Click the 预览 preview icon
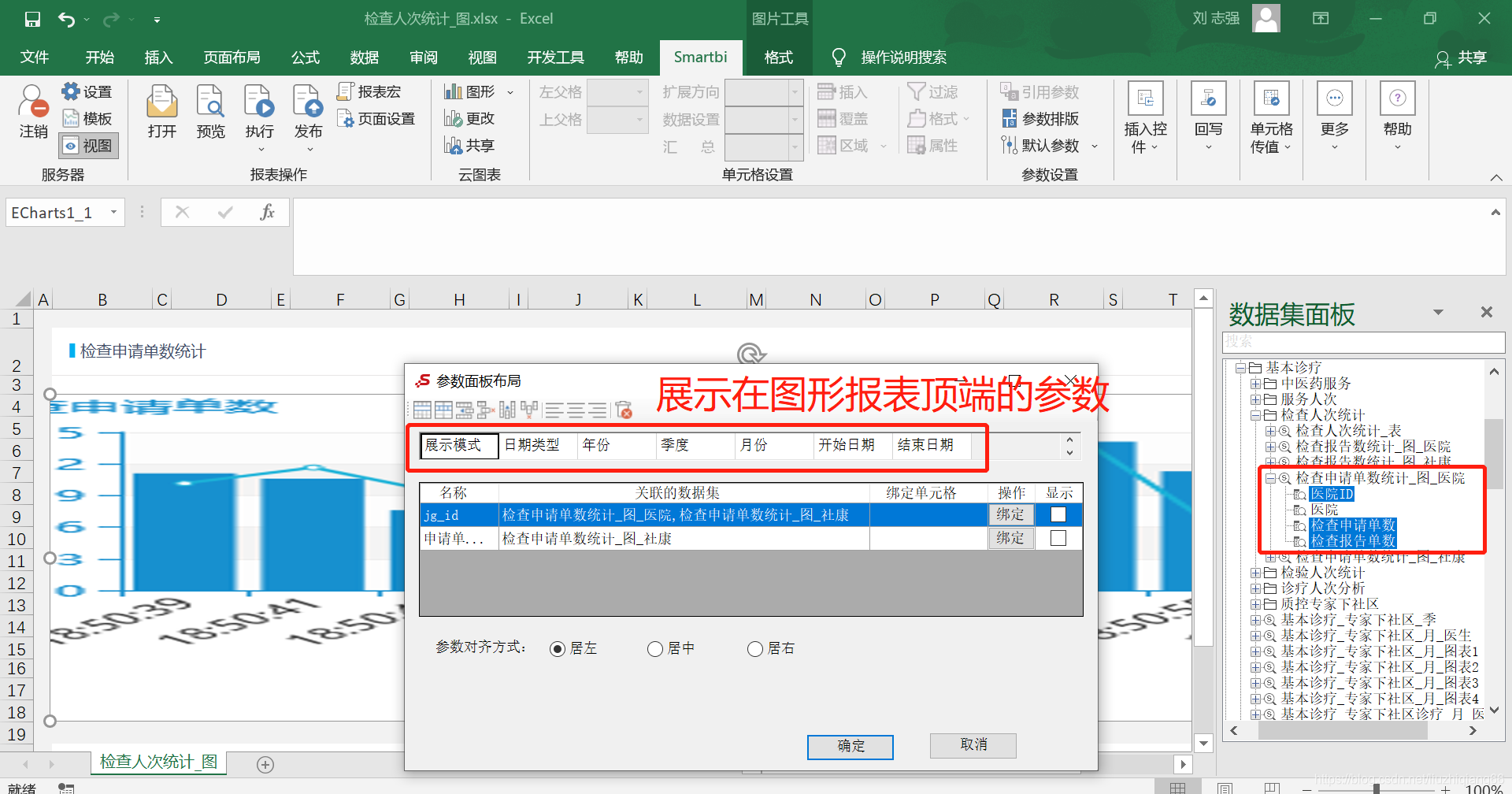 click(x=210, y=101)
